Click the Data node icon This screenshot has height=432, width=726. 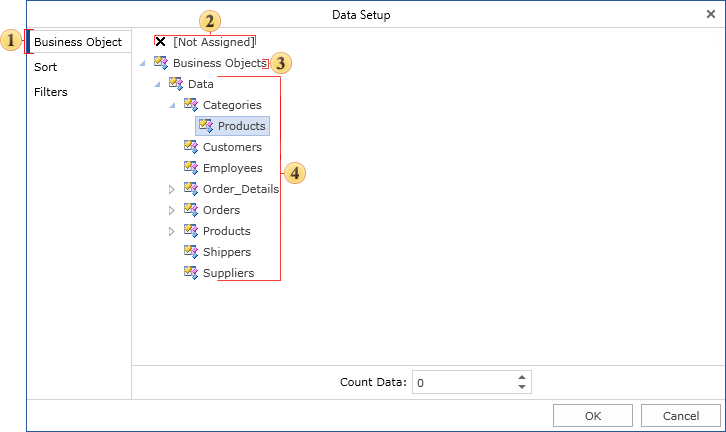pyautogui.click(x=177, y=84)
